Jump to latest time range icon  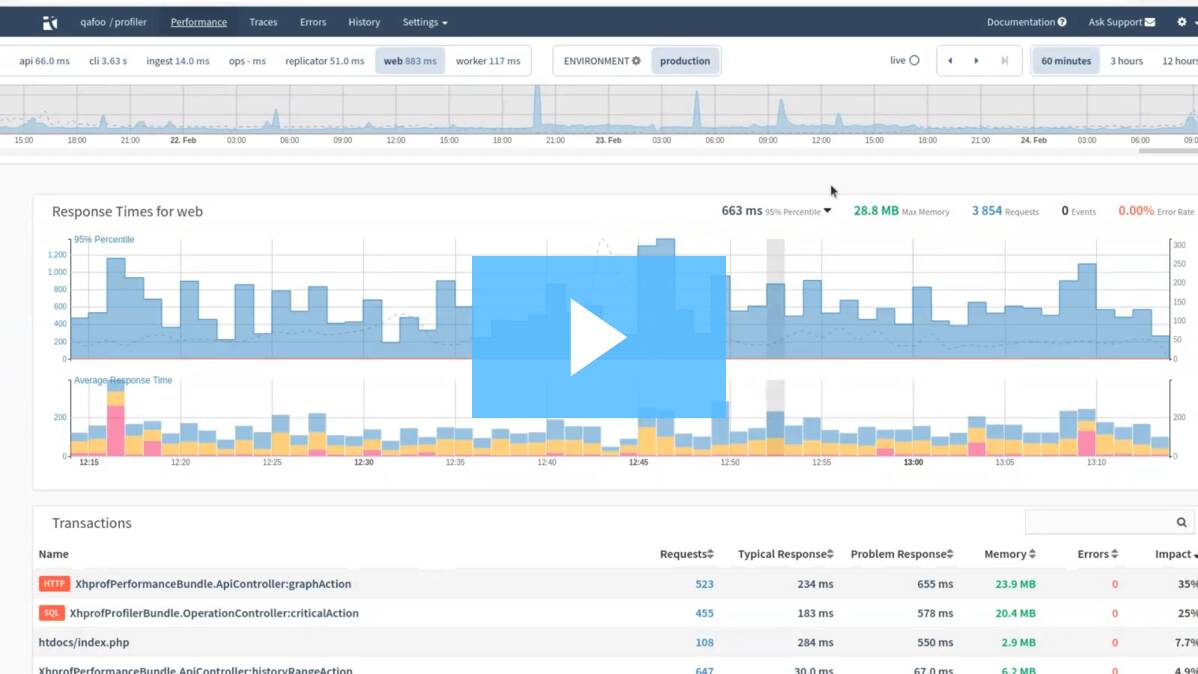[x=1005, y=61]
